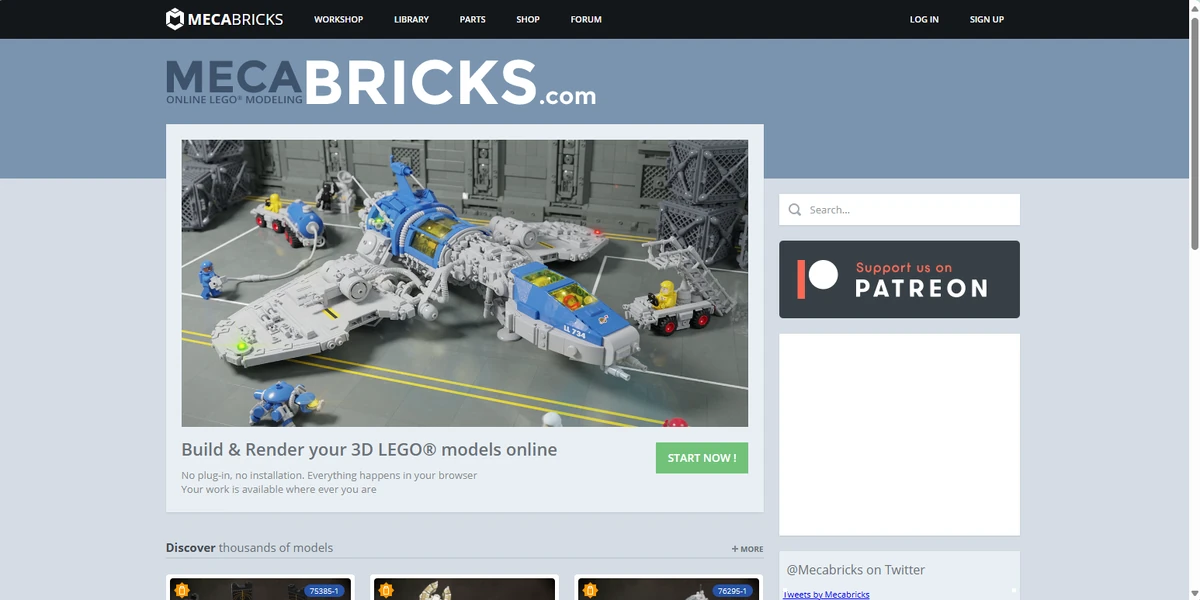Click the START NOW button
This screenshot has width=1200, height=600.
point(701,457)
